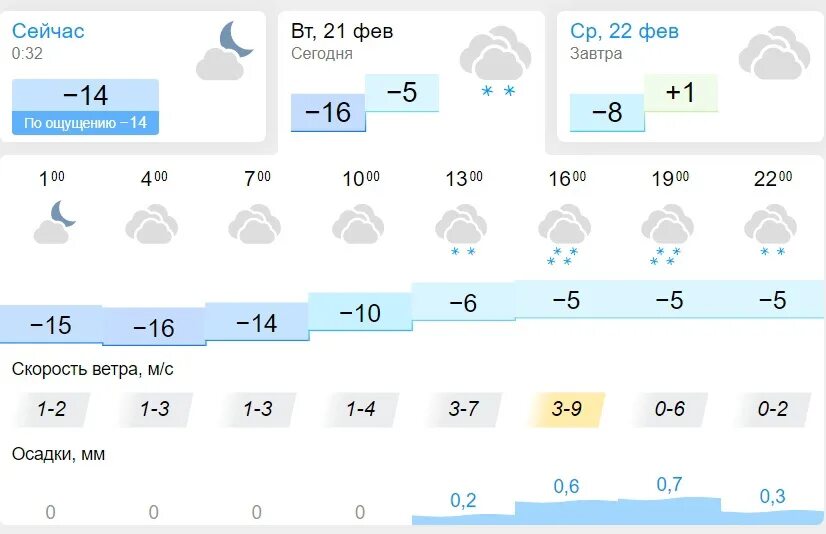The width and height of the screenshot is (826, 534).
Task: Click the snow cloud icon under 22:00
Action: tap(771, 231)
